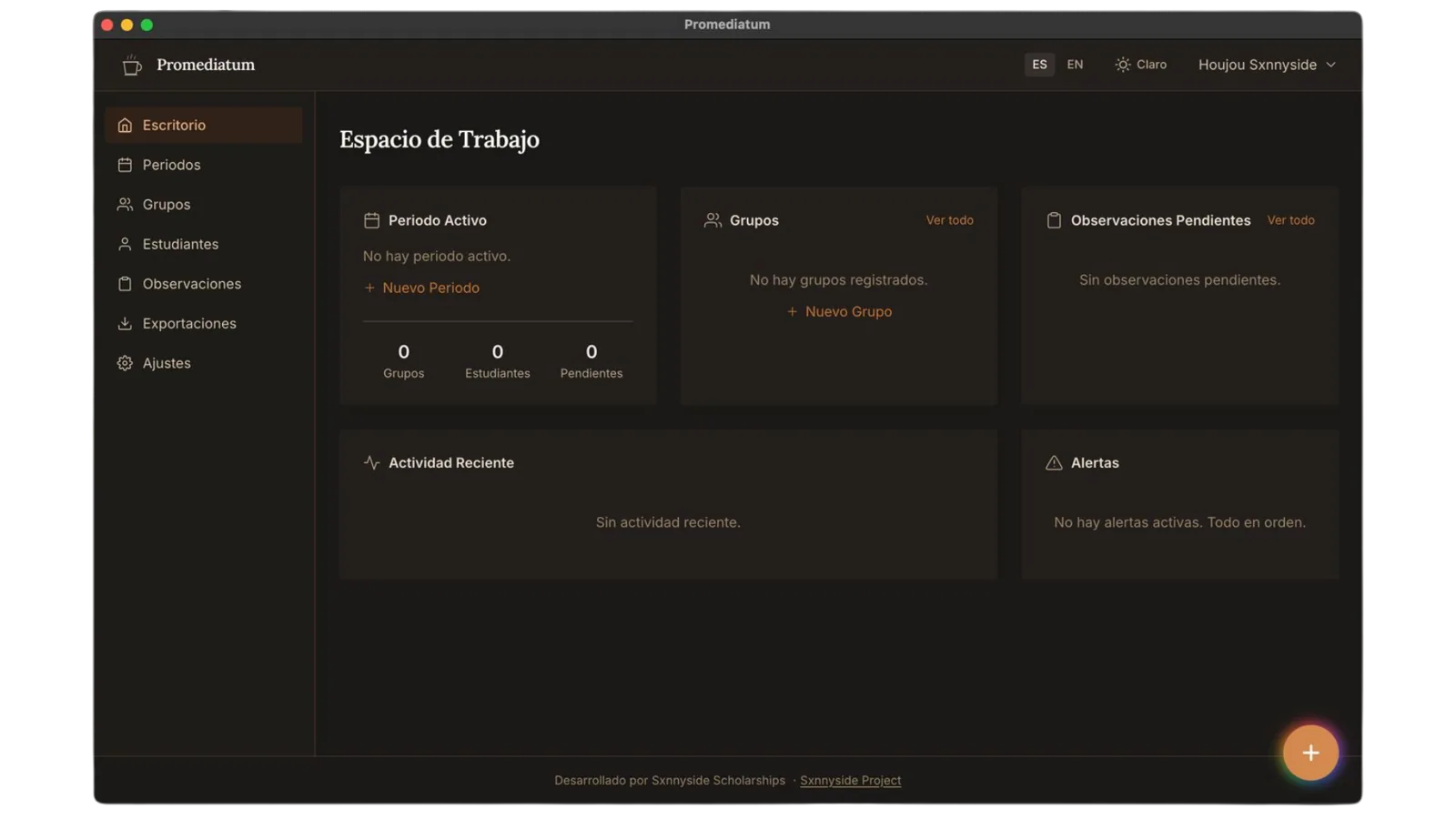Open Observaciones via its clipboard icon
1456x819 pixels.
pyautogui.click(x=125, y=284)
